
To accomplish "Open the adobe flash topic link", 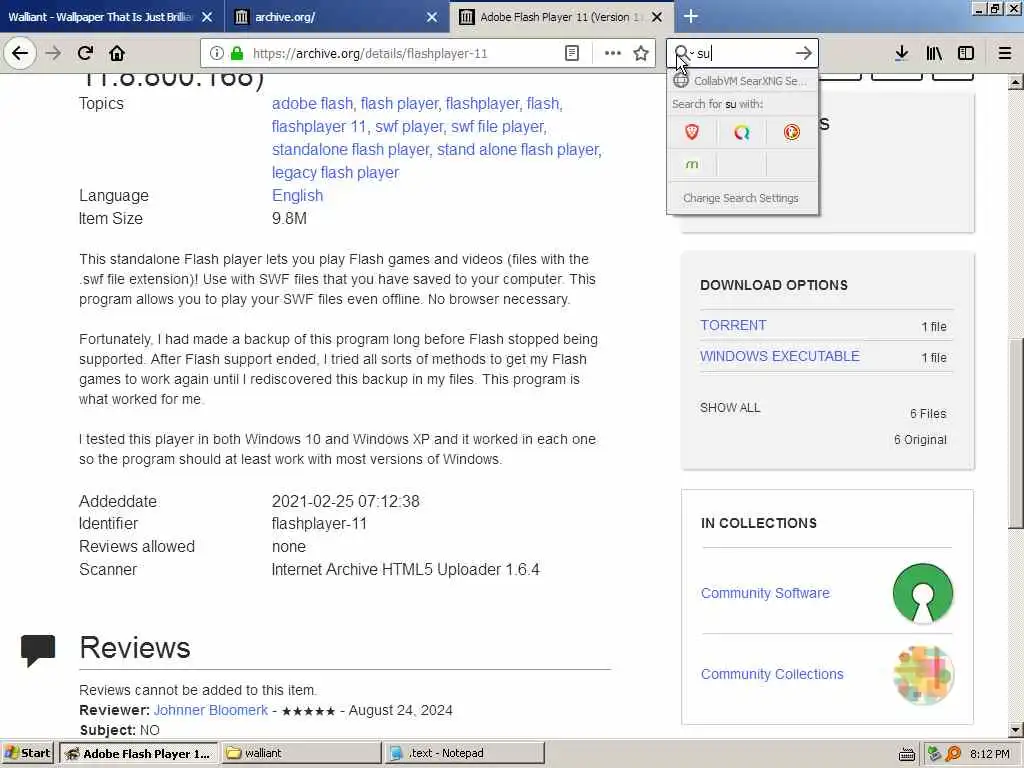I will pyautogui.click(x=312, y=104).
